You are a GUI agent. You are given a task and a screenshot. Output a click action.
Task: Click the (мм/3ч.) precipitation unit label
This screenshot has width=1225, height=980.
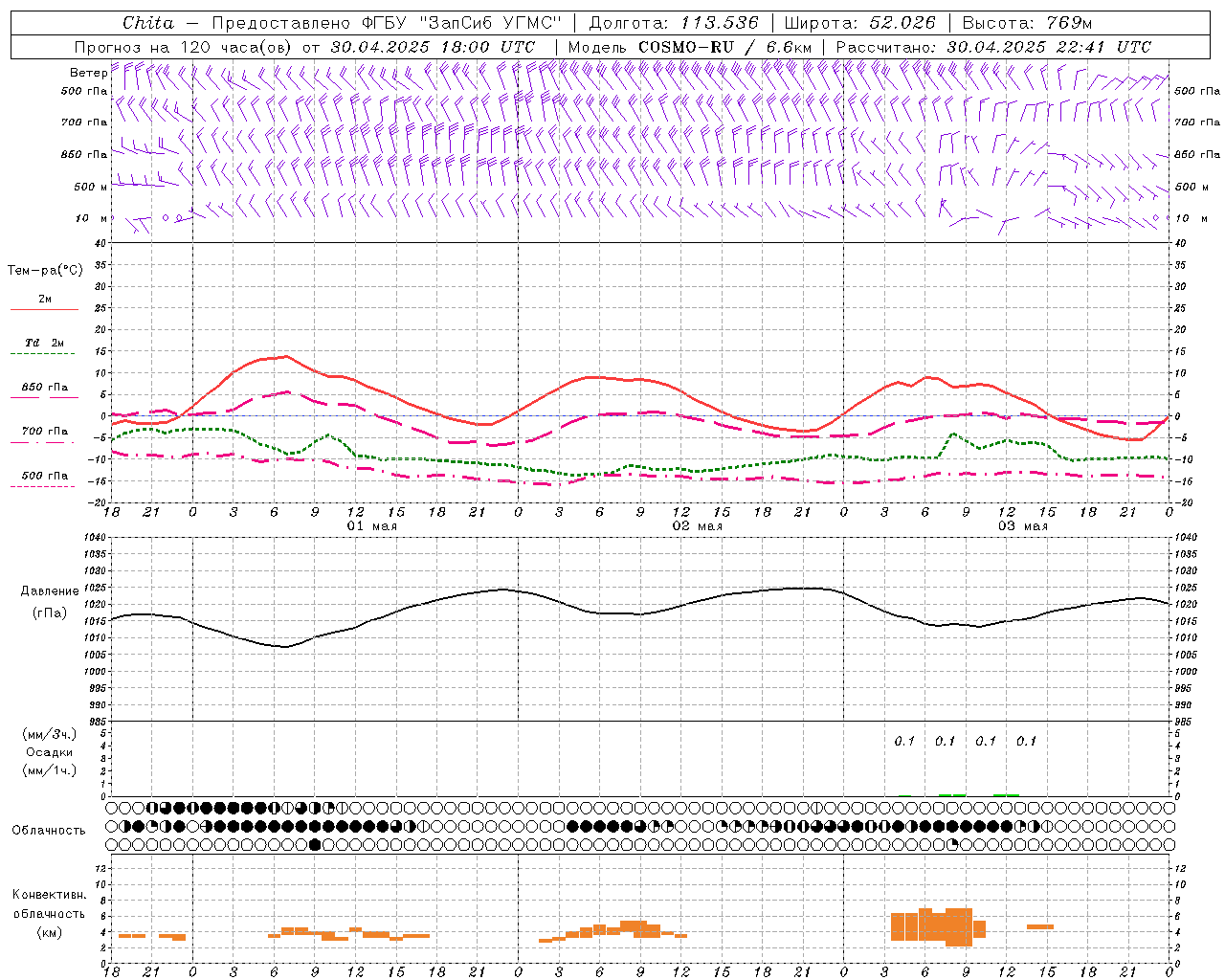[x=50, y=734]
